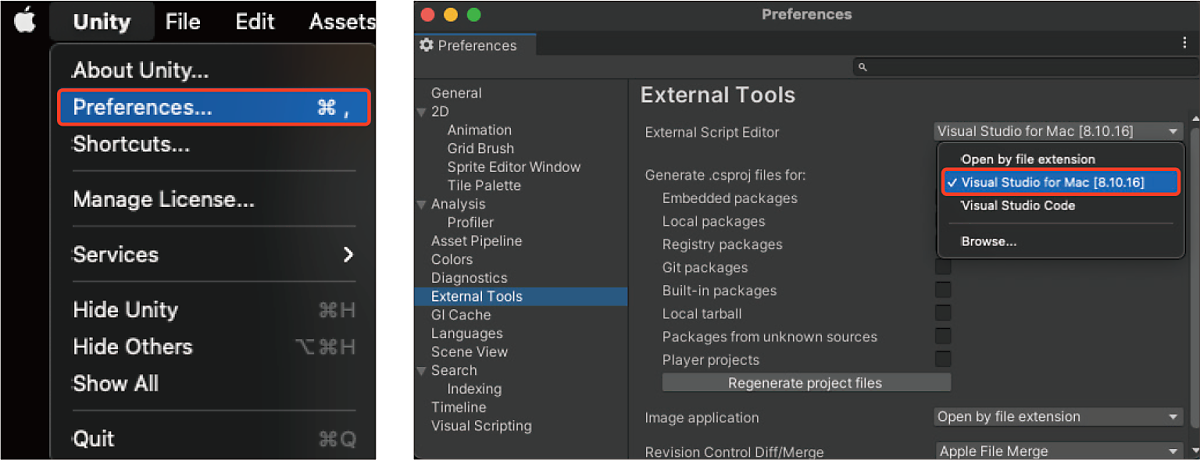The image size is (1200, 460).
Task: Expand the Services submenu
Action: click(214, 254)
